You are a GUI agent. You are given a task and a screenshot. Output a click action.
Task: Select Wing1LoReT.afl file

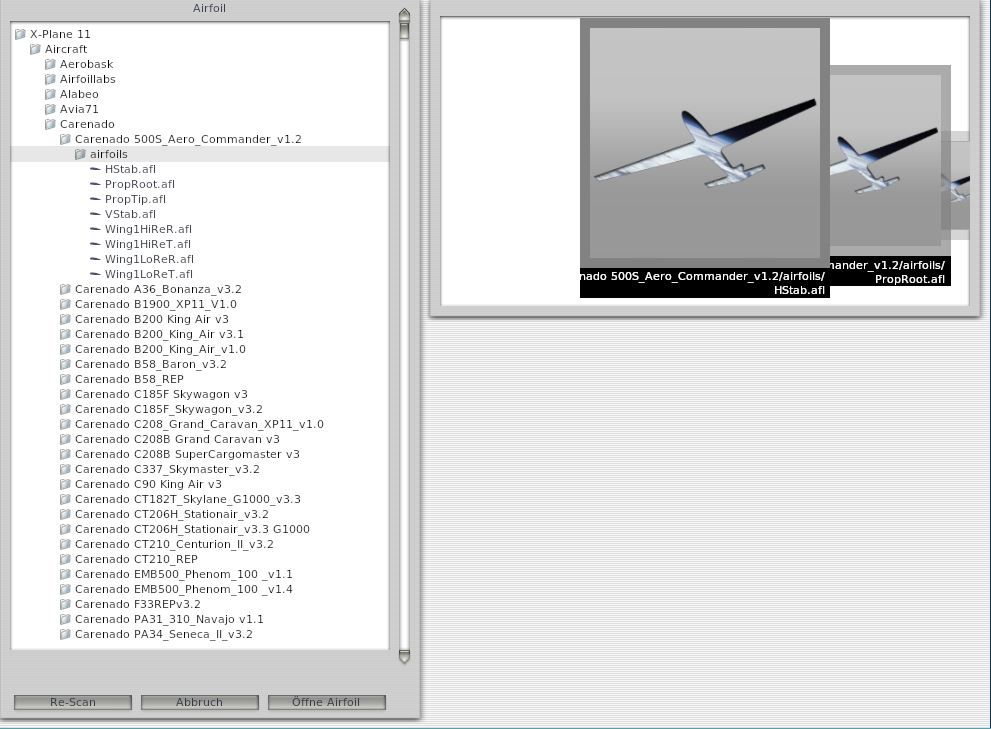point(148,274)
